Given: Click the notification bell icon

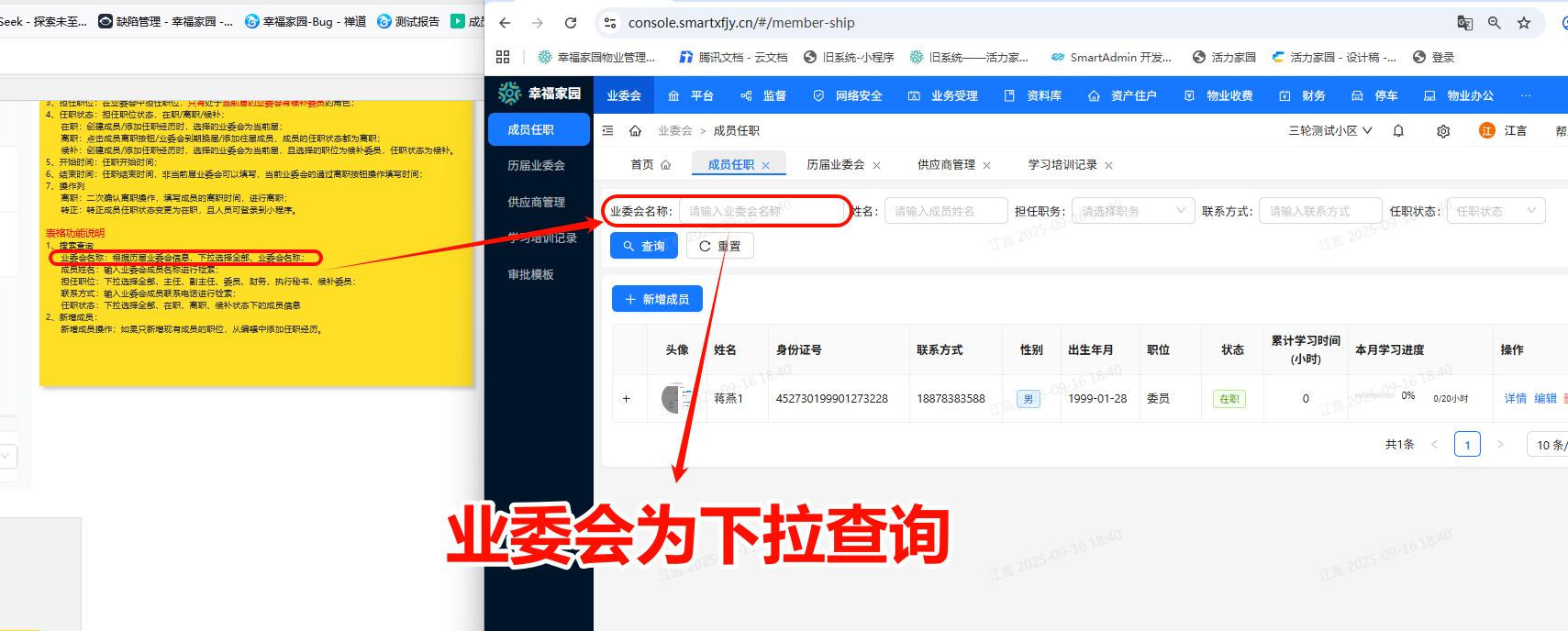Looking at the screenshot, I should (1398, 131).
